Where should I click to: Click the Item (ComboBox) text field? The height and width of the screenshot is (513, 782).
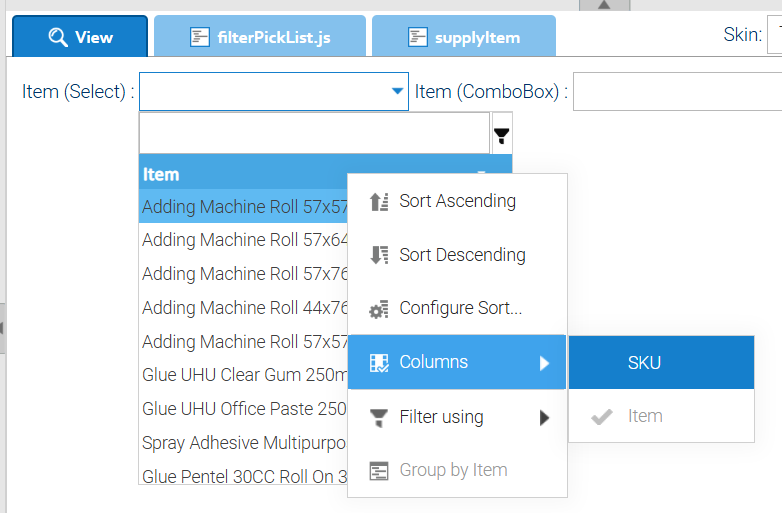(x=677, y=92)
